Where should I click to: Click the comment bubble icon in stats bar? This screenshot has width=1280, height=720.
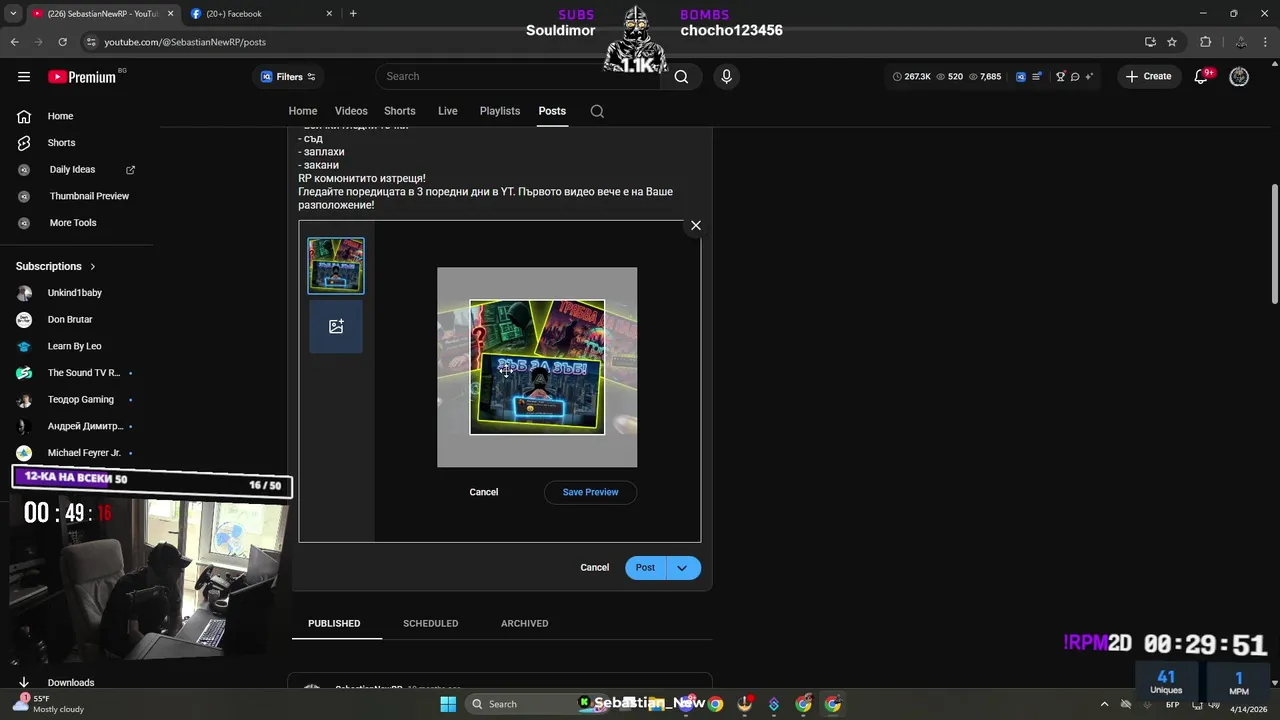[1075, 77]
